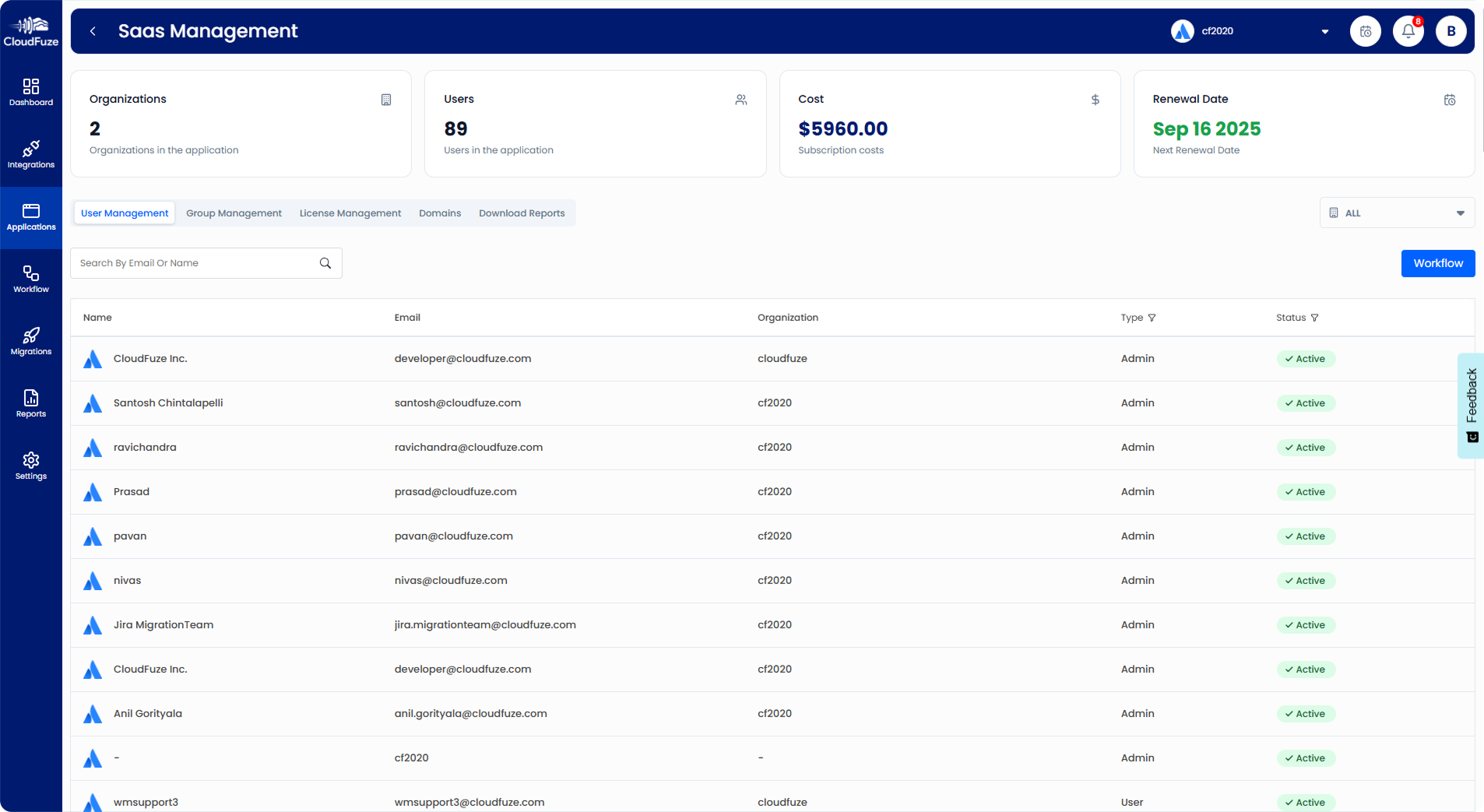The width and height of the screenshot is (1484, 812).
Task: Select santosh@cloudfuze.com email
Action: tap(458, 403)
